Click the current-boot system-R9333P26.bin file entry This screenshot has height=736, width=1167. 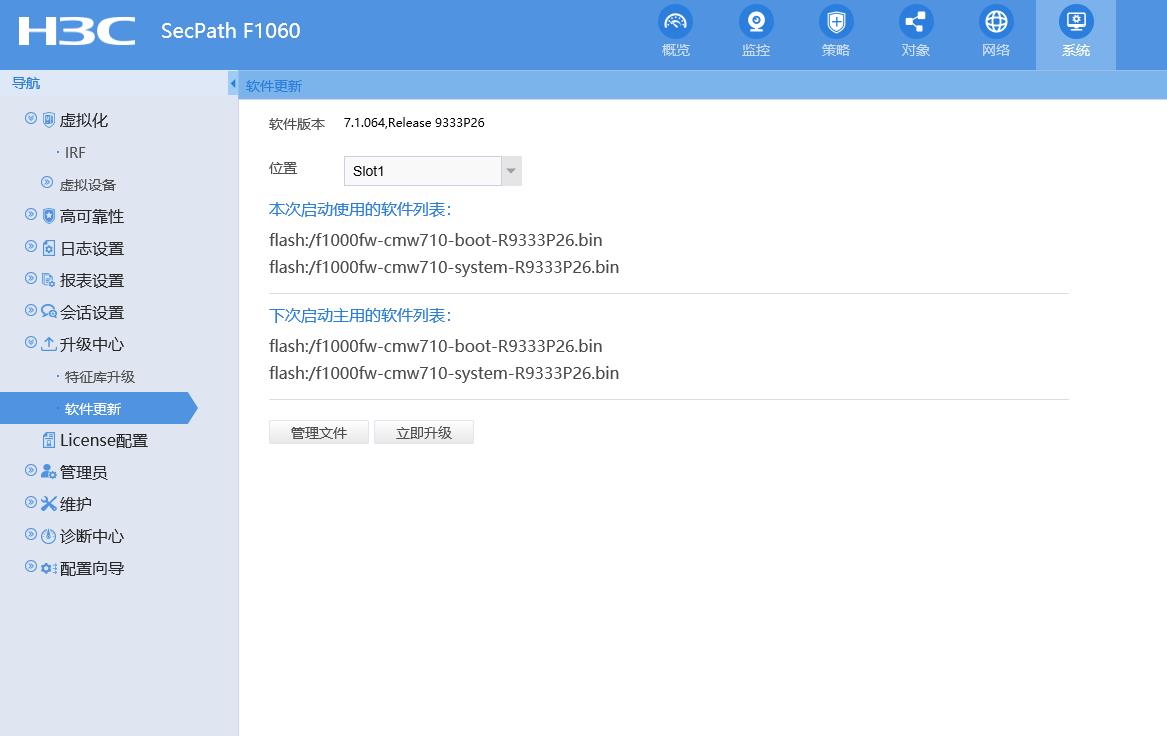click(444, 267)
